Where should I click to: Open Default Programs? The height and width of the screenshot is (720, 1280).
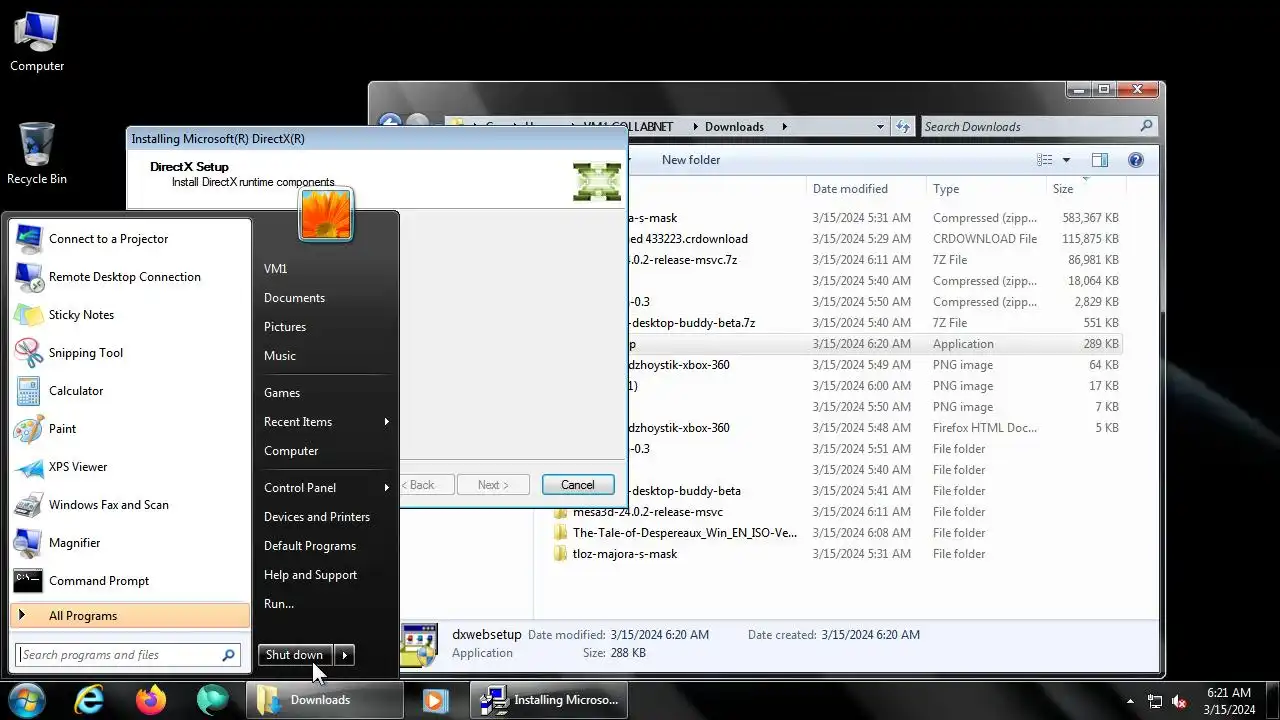point(310,546)
